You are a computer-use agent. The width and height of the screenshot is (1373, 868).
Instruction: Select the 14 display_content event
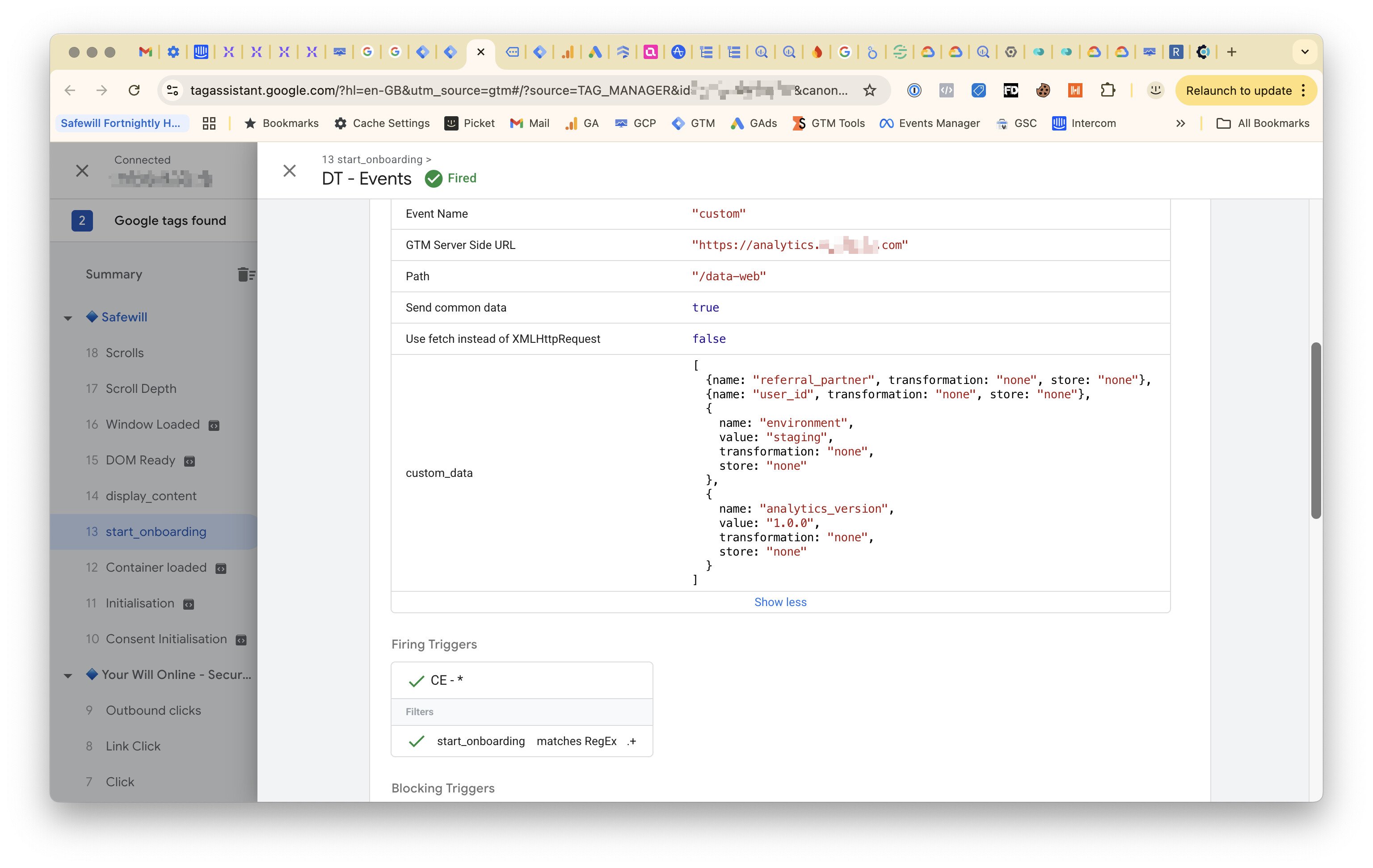point(151,496)
